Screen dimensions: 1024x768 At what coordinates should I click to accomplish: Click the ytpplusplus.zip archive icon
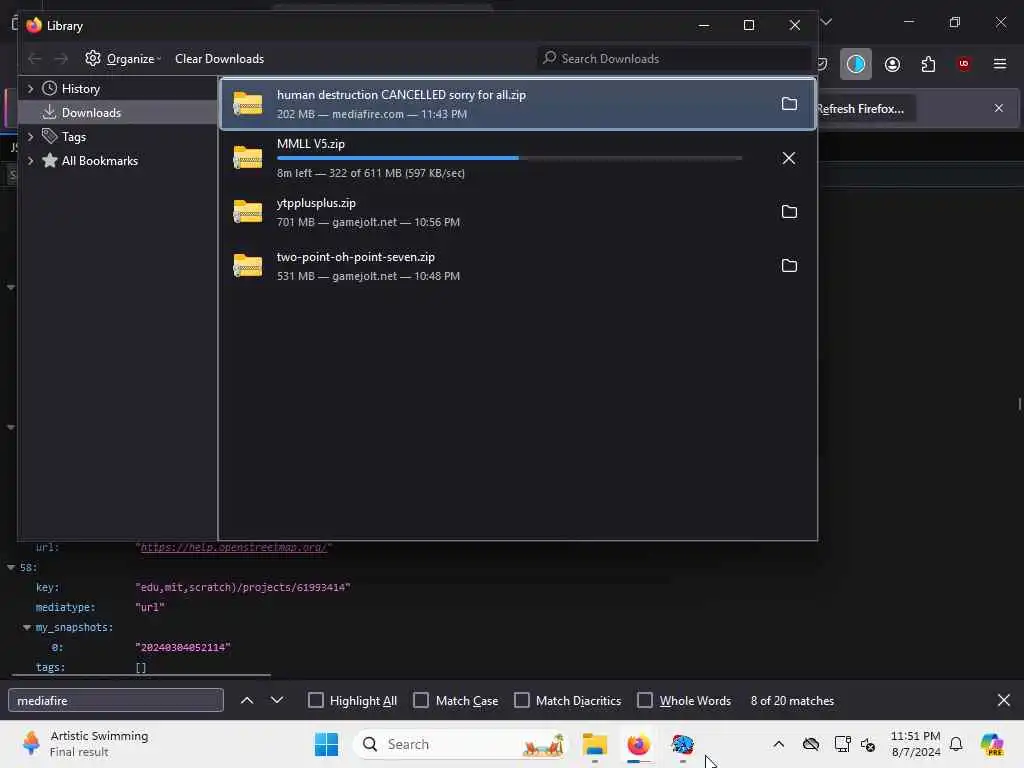(x=248, y=212)
